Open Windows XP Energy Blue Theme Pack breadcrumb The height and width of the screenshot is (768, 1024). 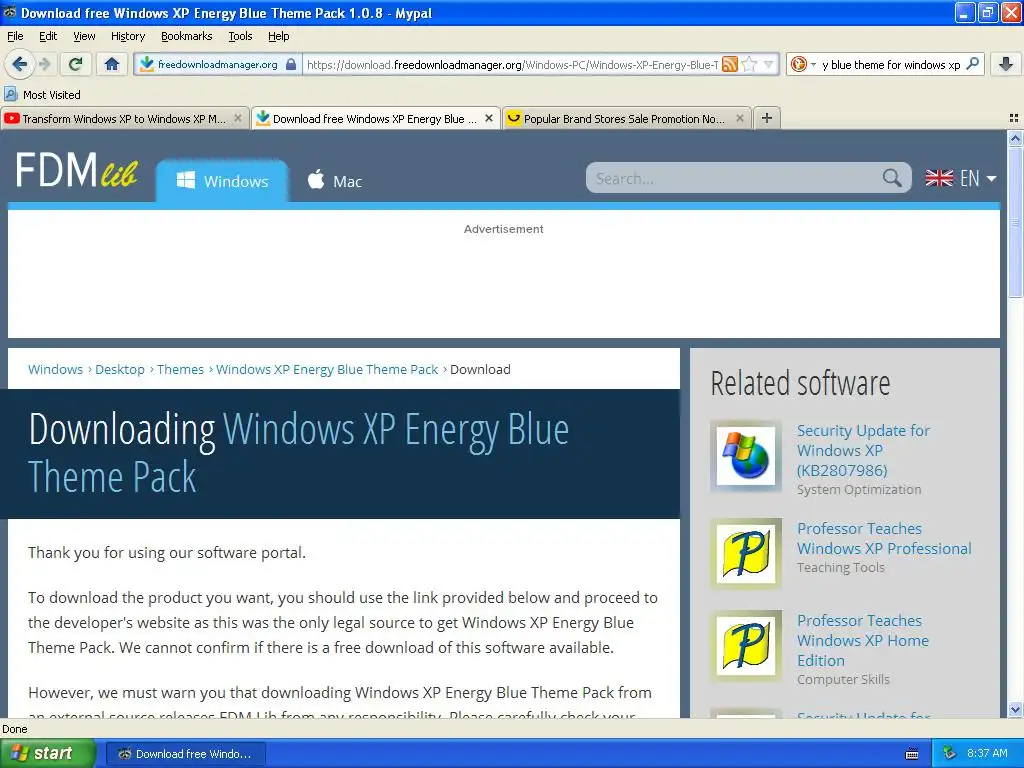point(327,370)
